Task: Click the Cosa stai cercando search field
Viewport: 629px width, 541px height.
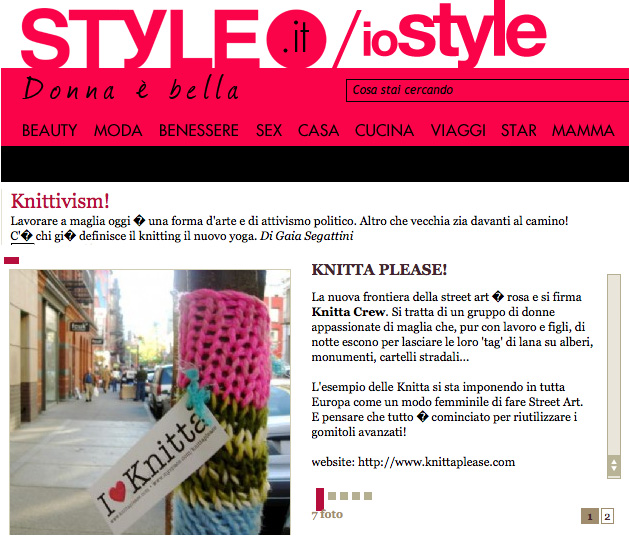Action: pyautogui.click(x=487, y=90)
